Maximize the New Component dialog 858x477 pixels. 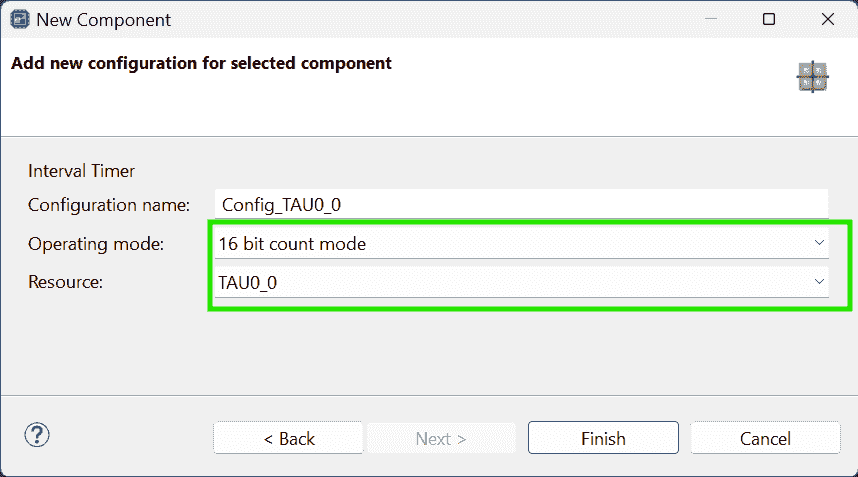pos(768,19)
